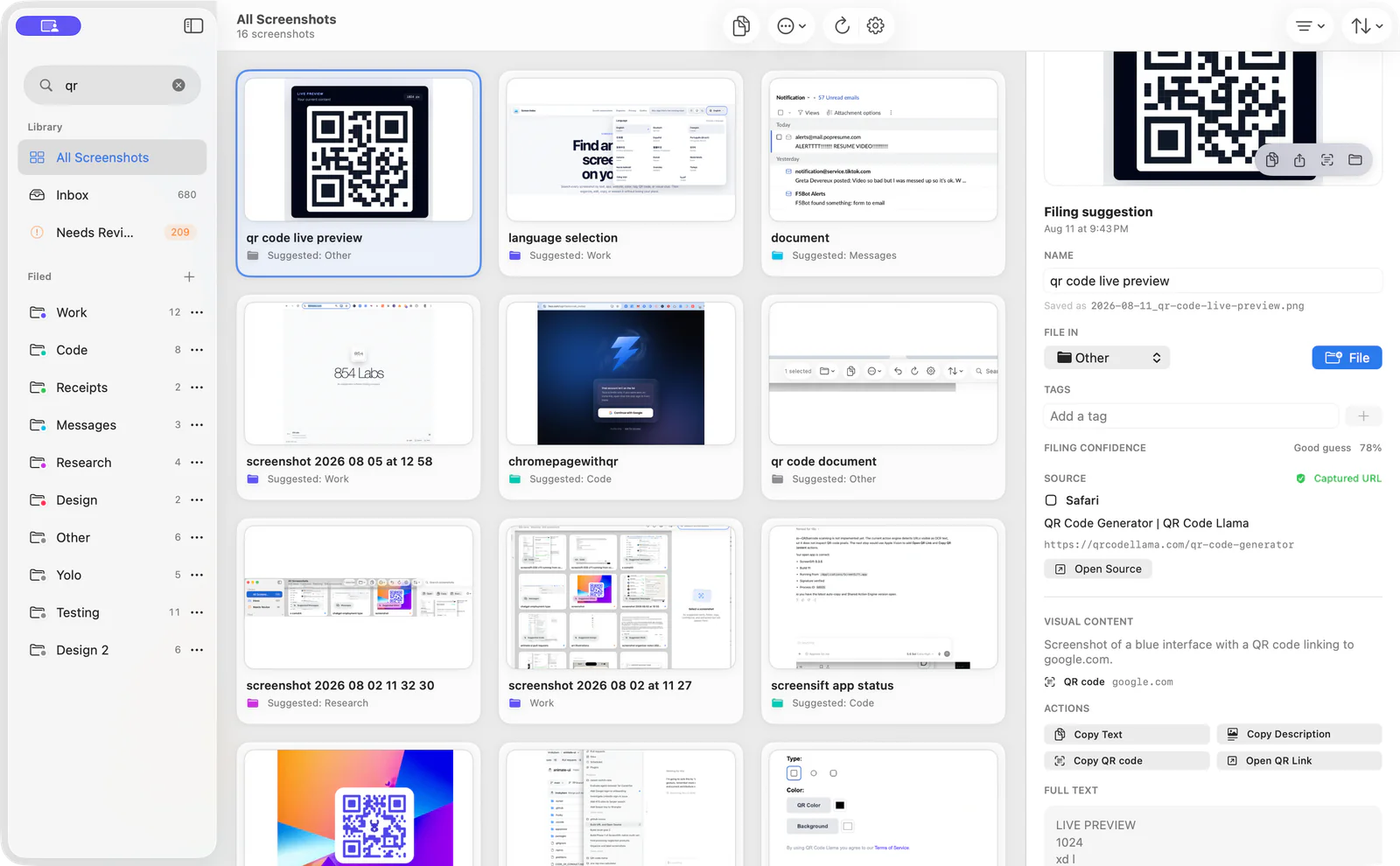The height and width of the screenshot is (866, 1400).
Task: Click the plus button beside tag field
Action: (x=1363, y=416)
